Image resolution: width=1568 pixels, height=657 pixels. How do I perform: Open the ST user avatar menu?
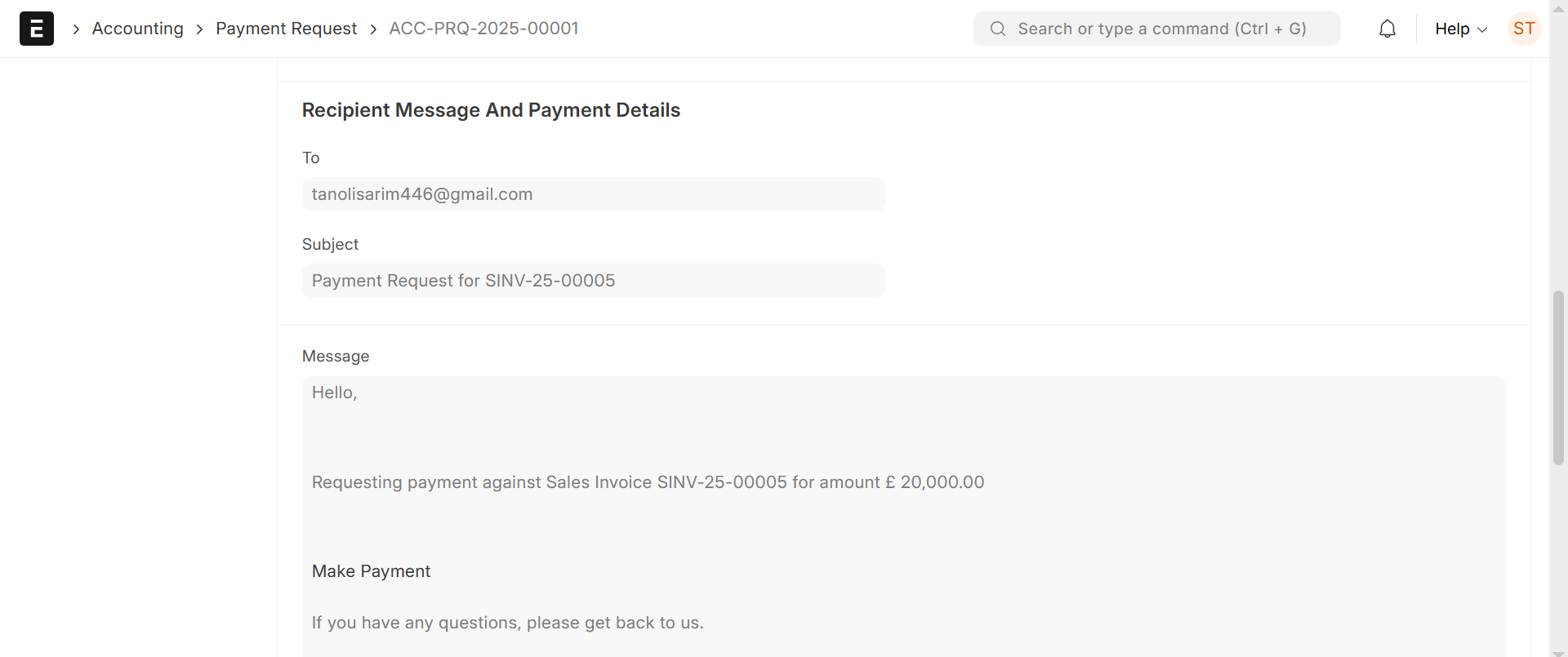tap(1523, 29)
